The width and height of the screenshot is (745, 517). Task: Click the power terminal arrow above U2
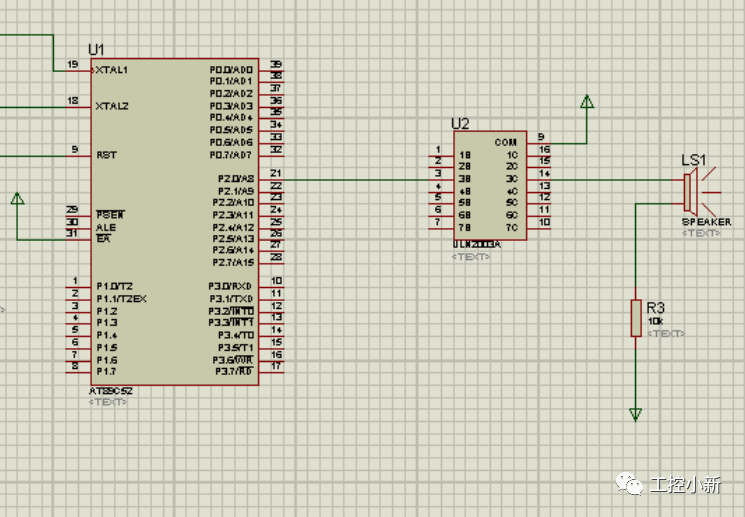click(587, 101)
